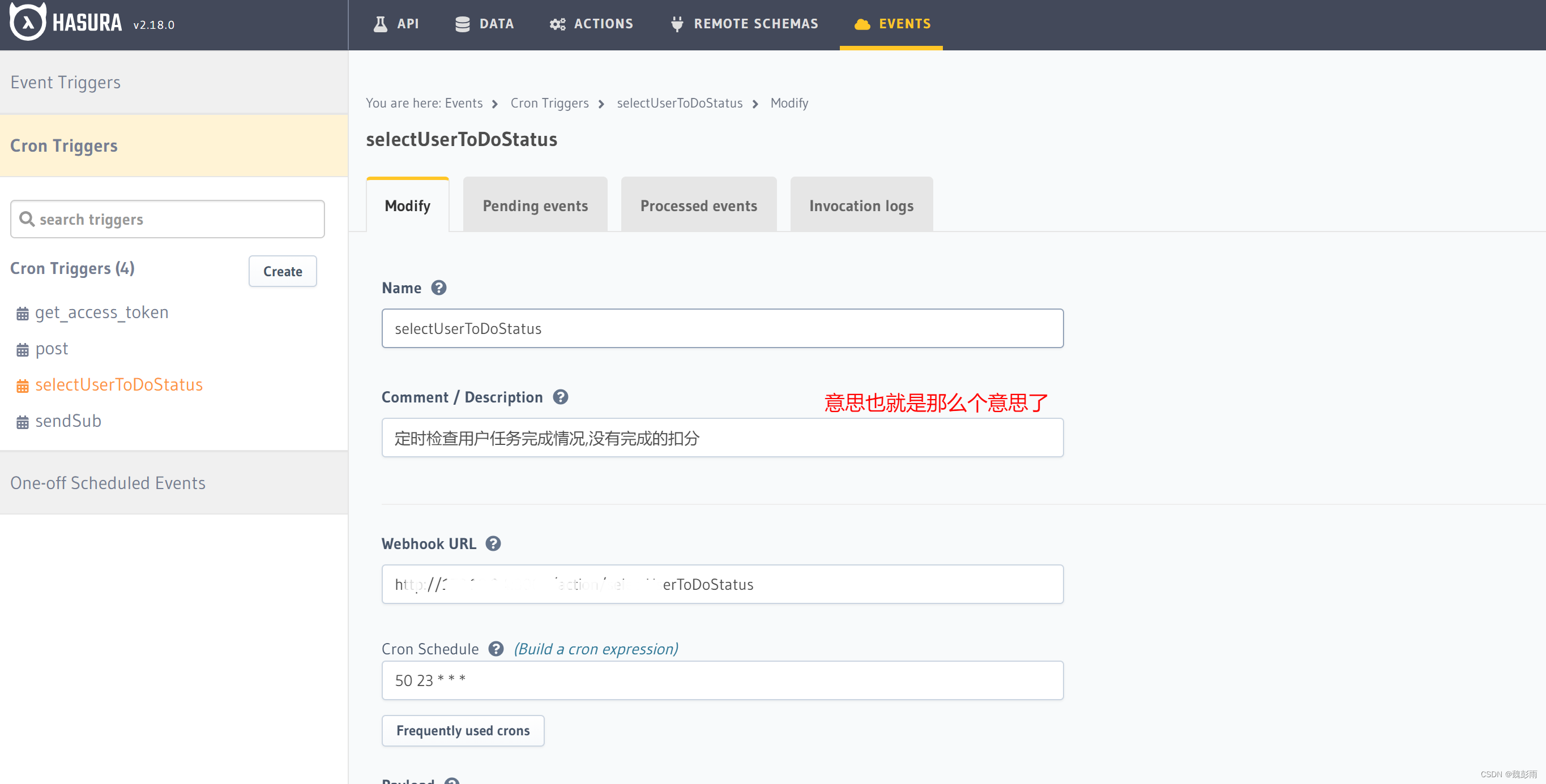The width and height of the screenshot is (1546, 784).
Task: Click the Cron Schedule help icon
Action: coord(496,649)
